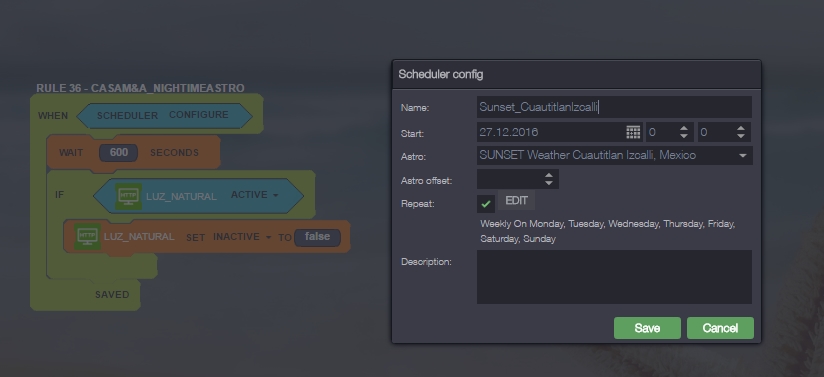Open the calendar picker for Start date
The height and width of the screenshot is (377, 824).
tap(633, 132)
